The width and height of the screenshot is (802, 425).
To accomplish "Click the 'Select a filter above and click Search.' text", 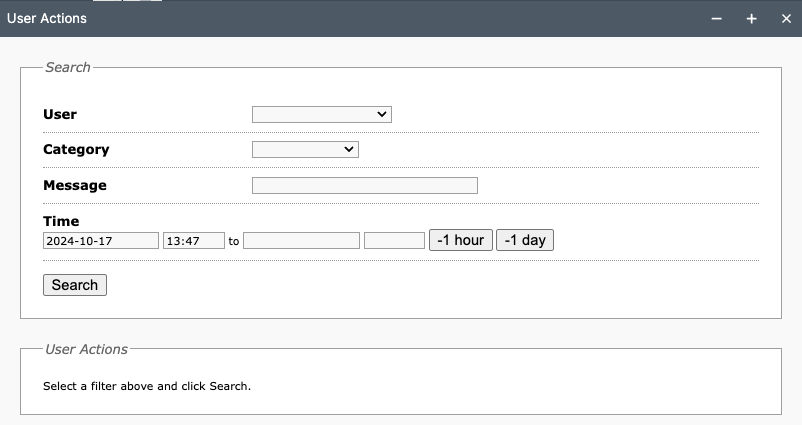I will click(147, 386).
